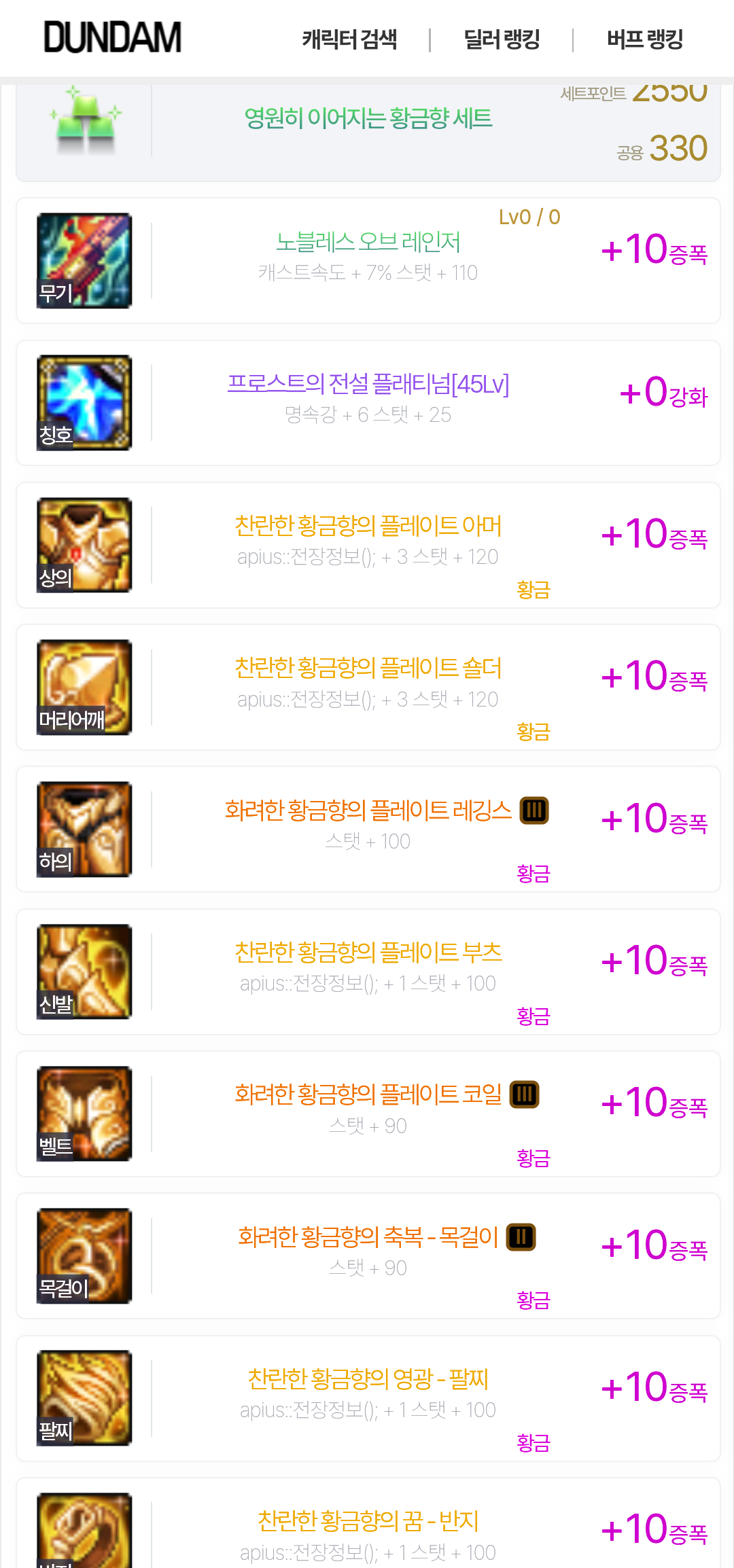734x1568 pixels.
Task: Click 영원히 이어지는 황금향 세트 title
Action: point(368,118)
